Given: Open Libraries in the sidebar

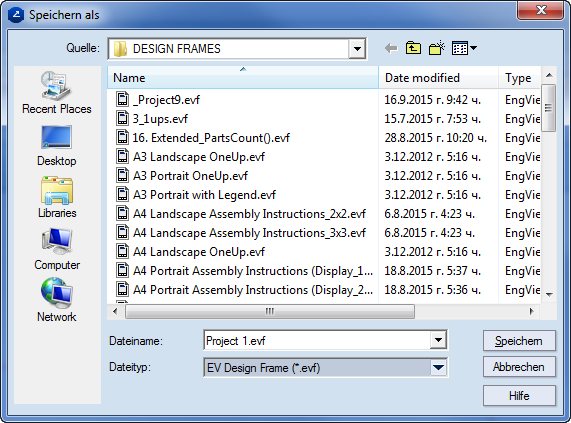Looking at the screenshot, I should (57, 197).
